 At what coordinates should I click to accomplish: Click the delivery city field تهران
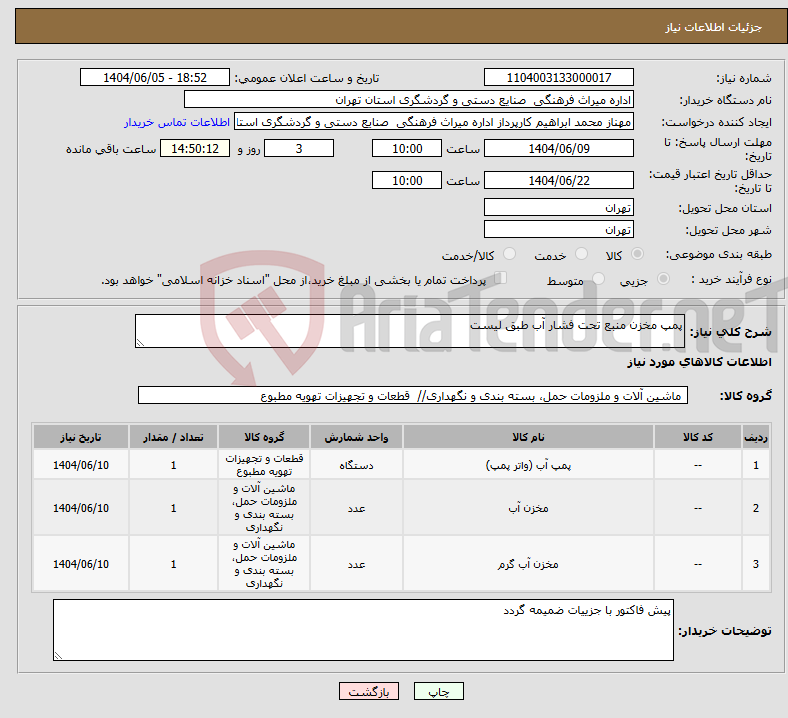point(558,229)
